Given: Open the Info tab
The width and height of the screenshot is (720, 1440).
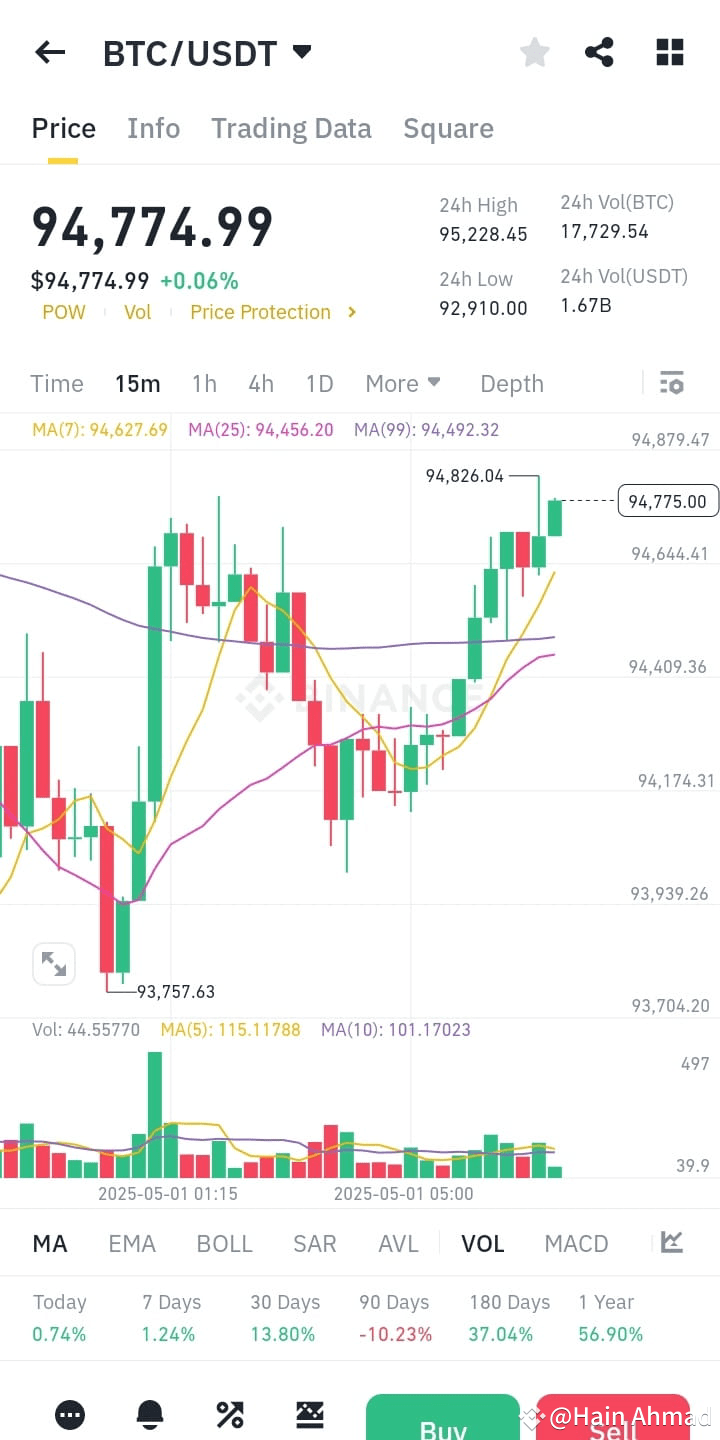Looking at the screenshot, I should (153, 128).
